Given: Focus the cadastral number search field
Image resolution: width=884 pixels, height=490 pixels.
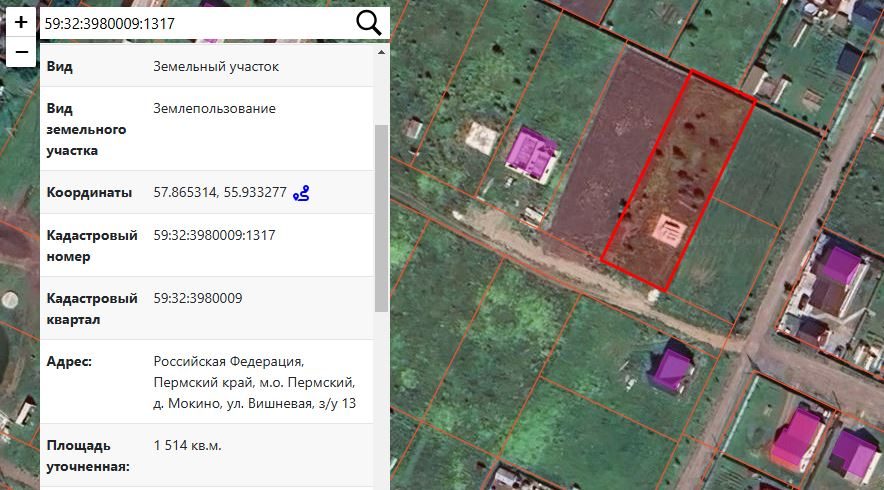Looking at the screenshot, I should pos(197,24).
